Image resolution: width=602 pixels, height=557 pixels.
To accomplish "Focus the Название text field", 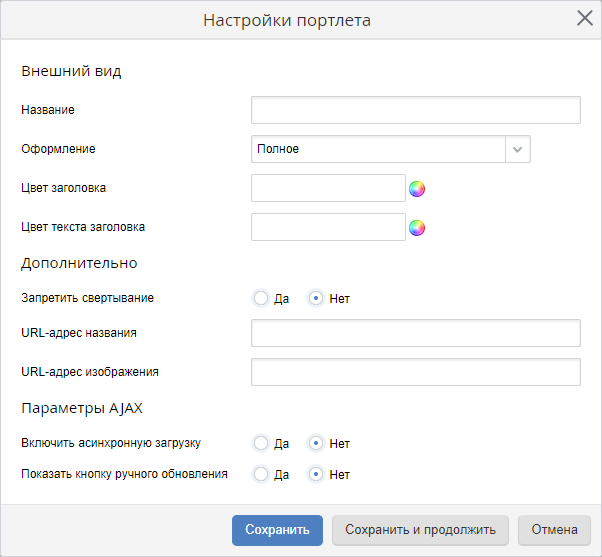I will click(415, 110).
